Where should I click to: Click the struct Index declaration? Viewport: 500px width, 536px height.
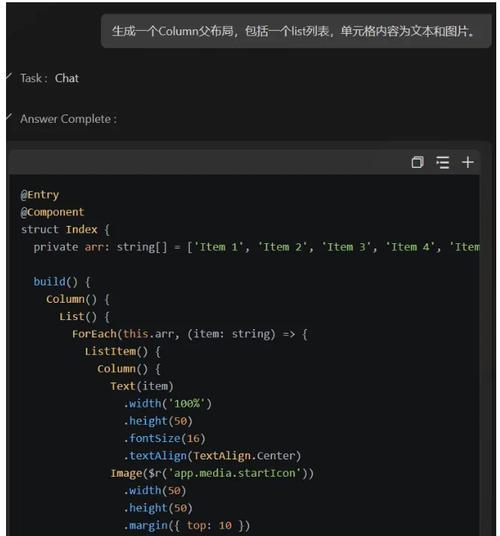click(65, 229)
